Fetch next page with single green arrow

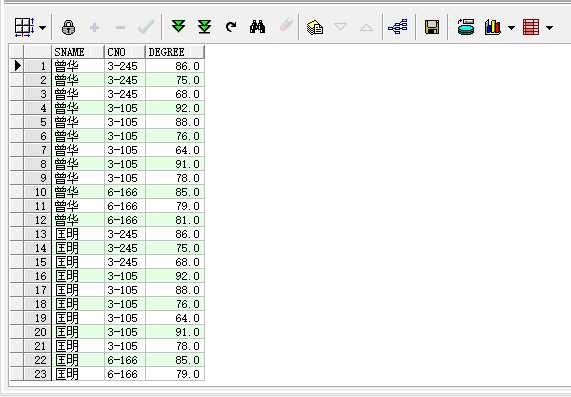tap(178, 27)
